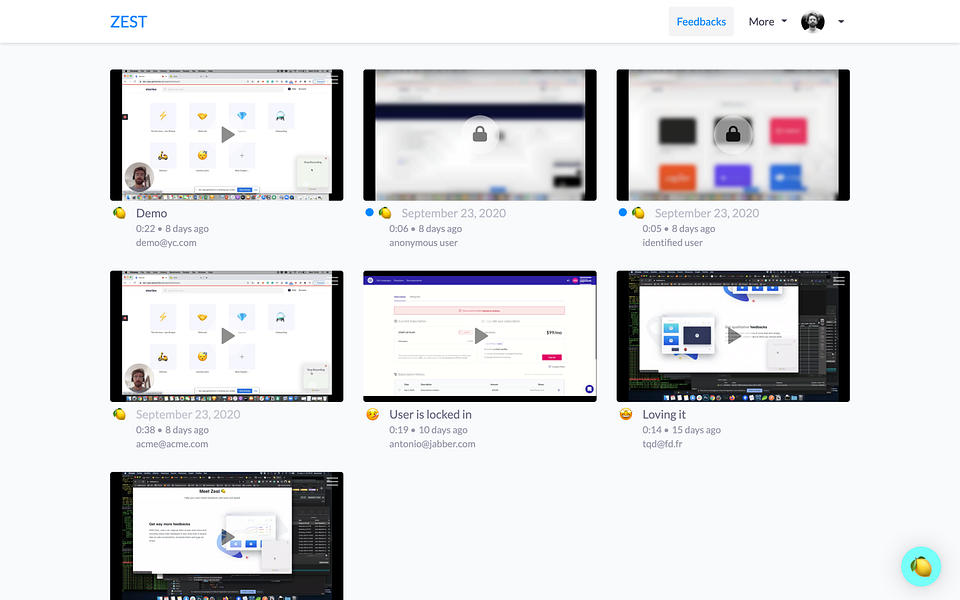Click lemon icon on anonymous user feedback
960x600 pixels.
pyautogui.click(x=385, y=213)
